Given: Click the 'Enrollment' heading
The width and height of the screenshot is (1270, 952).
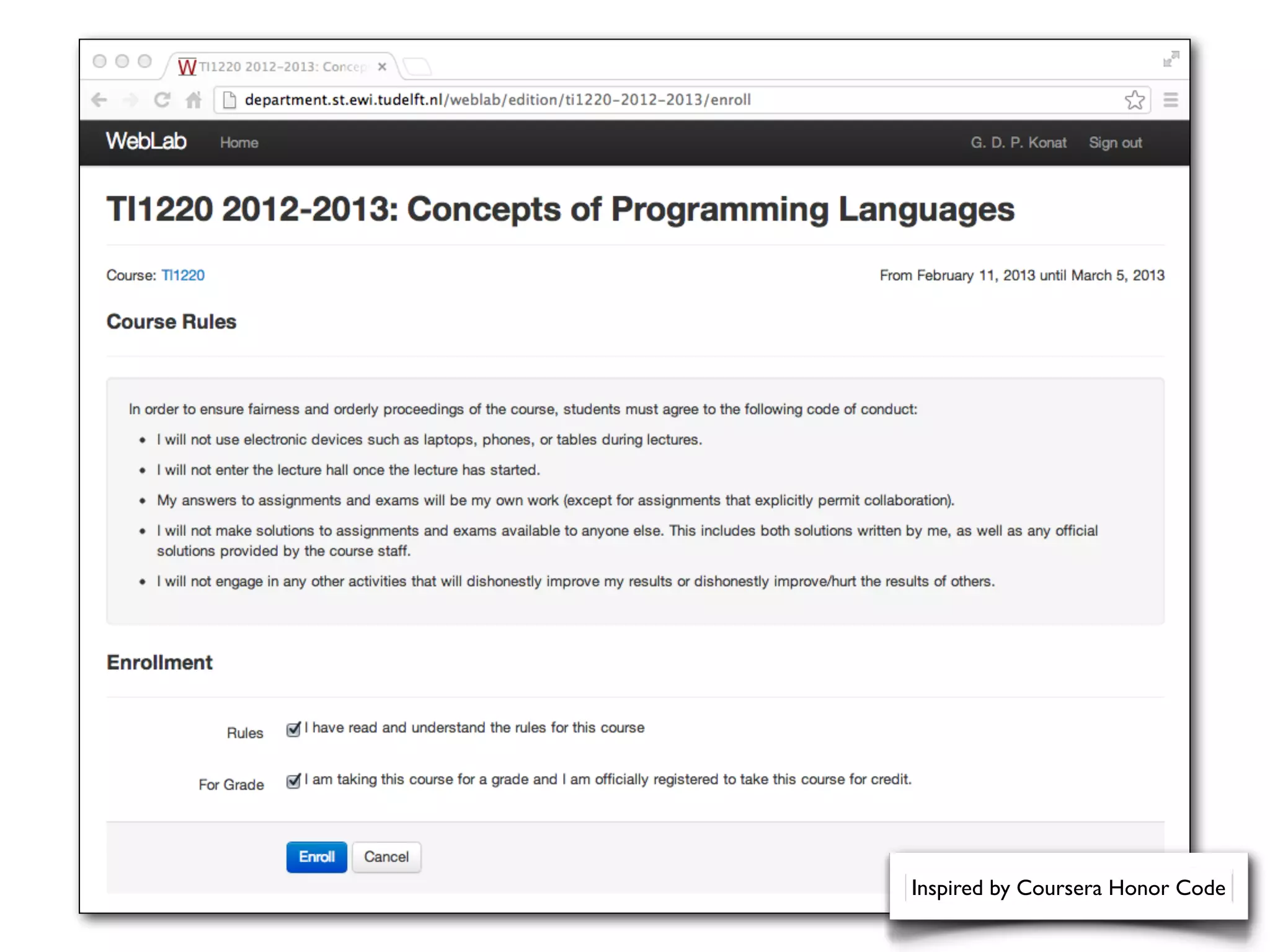Looking at the screenshot, I should 159,663.
